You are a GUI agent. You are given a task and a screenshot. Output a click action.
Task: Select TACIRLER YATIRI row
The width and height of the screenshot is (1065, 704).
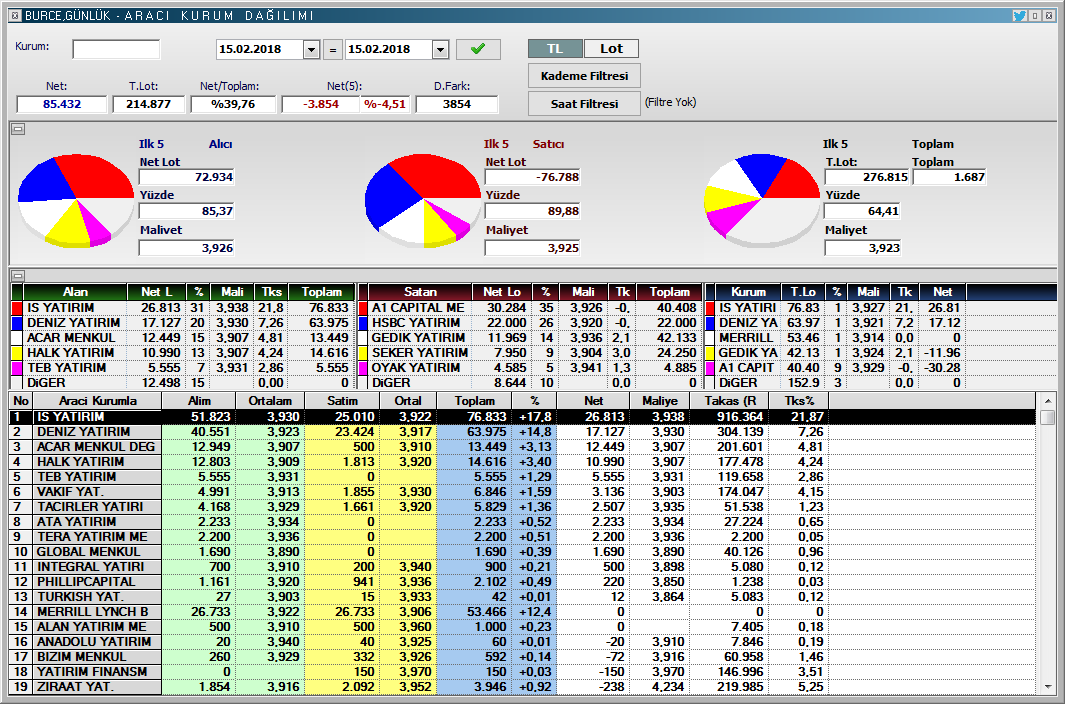click(x=522, y=506)
